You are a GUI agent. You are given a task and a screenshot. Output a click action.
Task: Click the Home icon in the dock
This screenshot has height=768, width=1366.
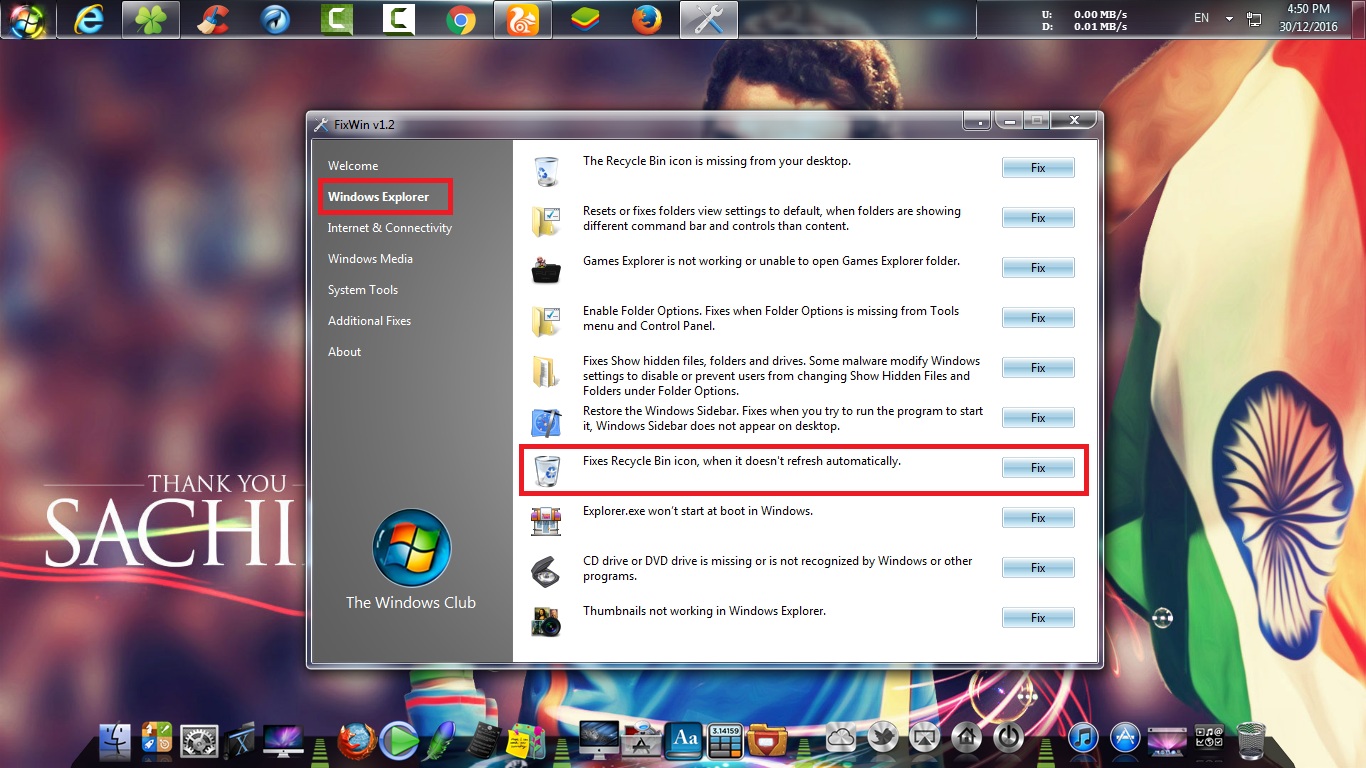pyautogui.click(x=967, y=738)
